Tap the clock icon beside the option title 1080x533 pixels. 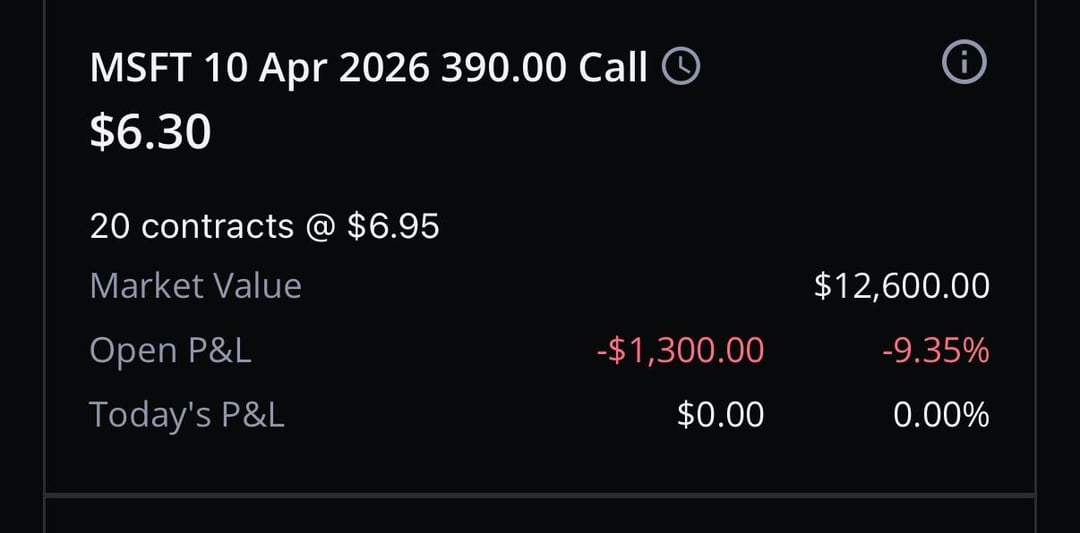(682, 67)
